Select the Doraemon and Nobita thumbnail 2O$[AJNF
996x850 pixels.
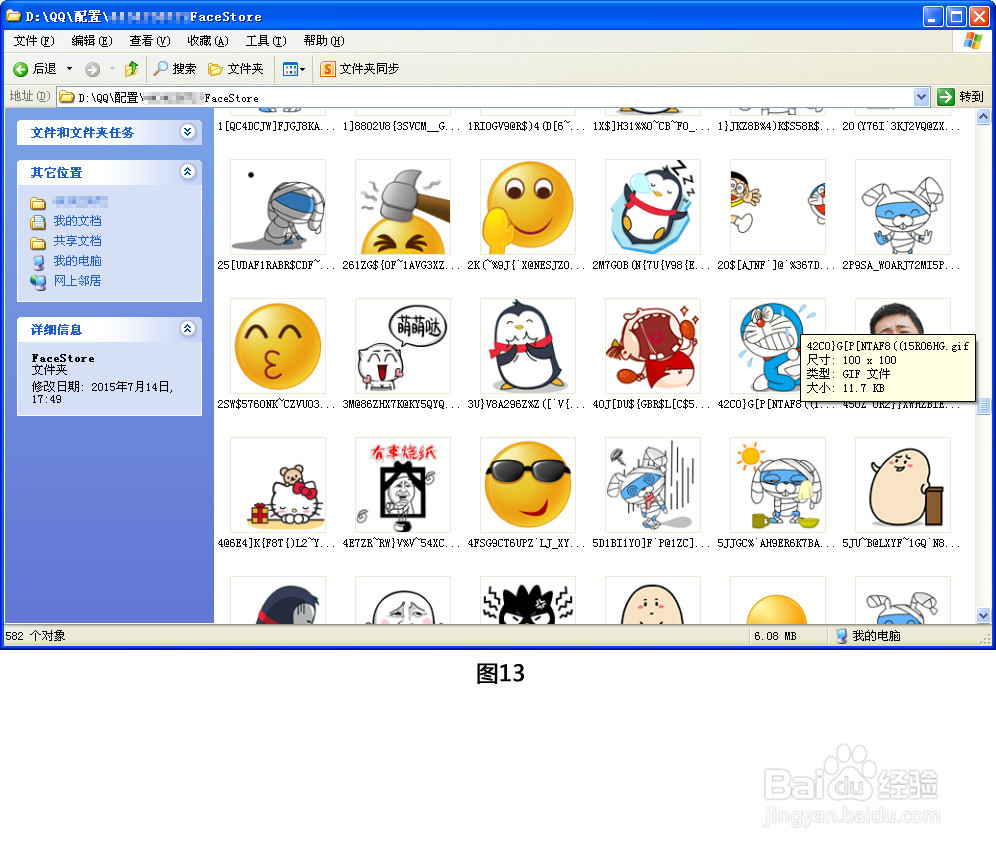[777, 207]
